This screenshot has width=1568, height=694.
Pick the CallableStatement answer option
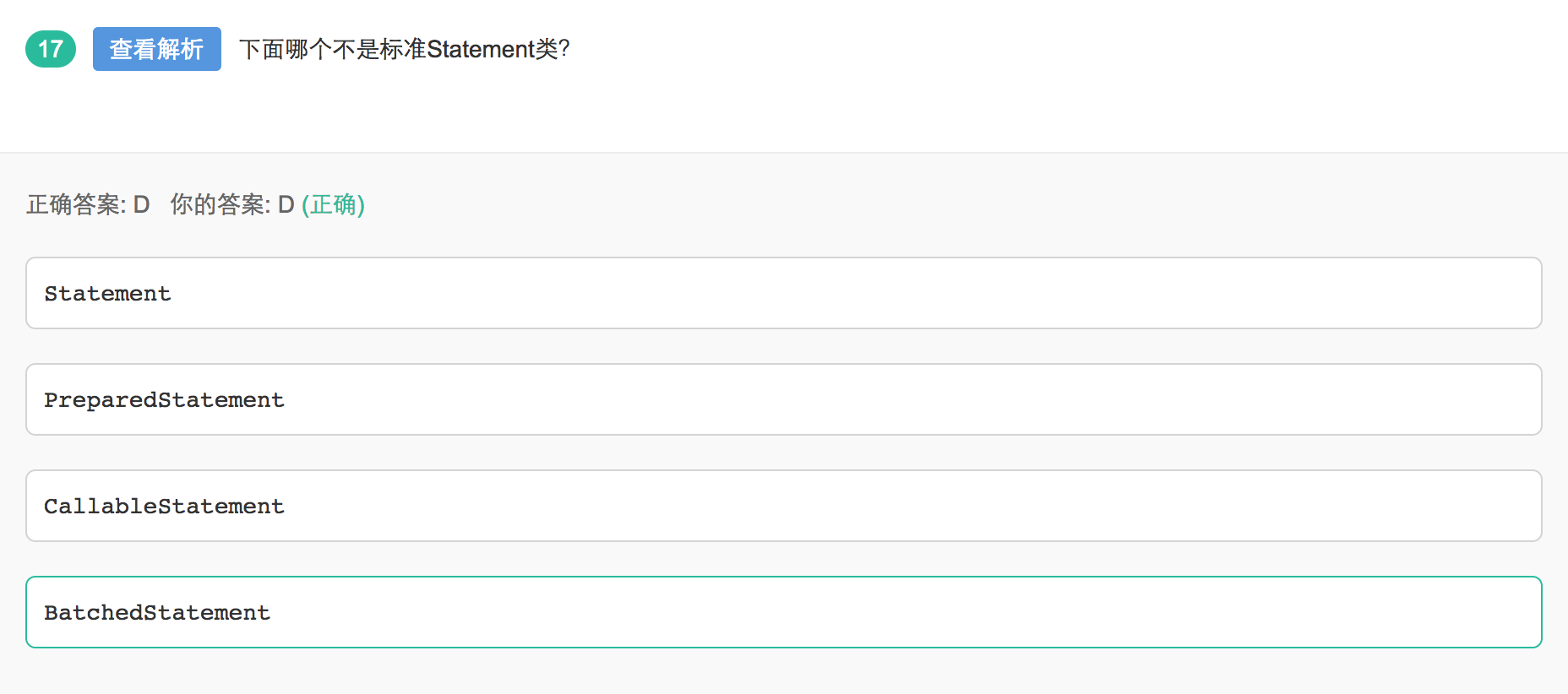coord(783,506)
